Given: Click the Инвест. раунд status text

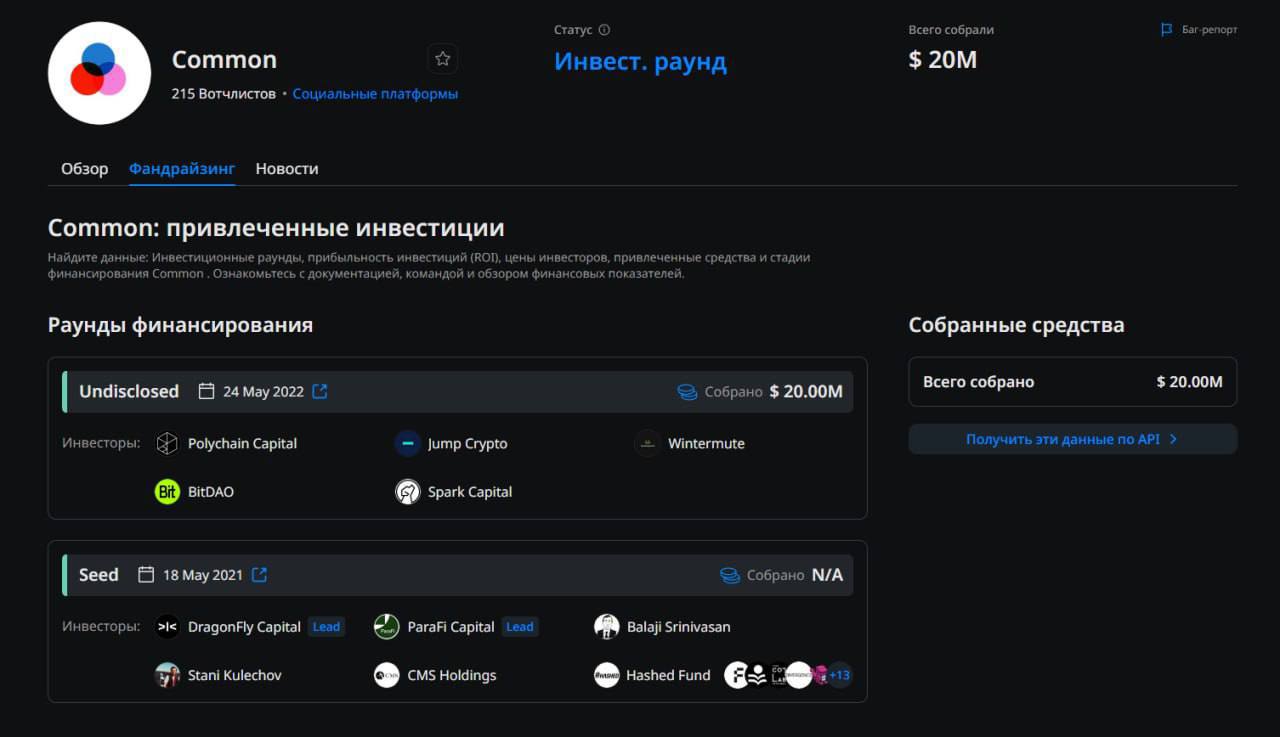Looking at the screenshot, I should [x=640, y=61].
